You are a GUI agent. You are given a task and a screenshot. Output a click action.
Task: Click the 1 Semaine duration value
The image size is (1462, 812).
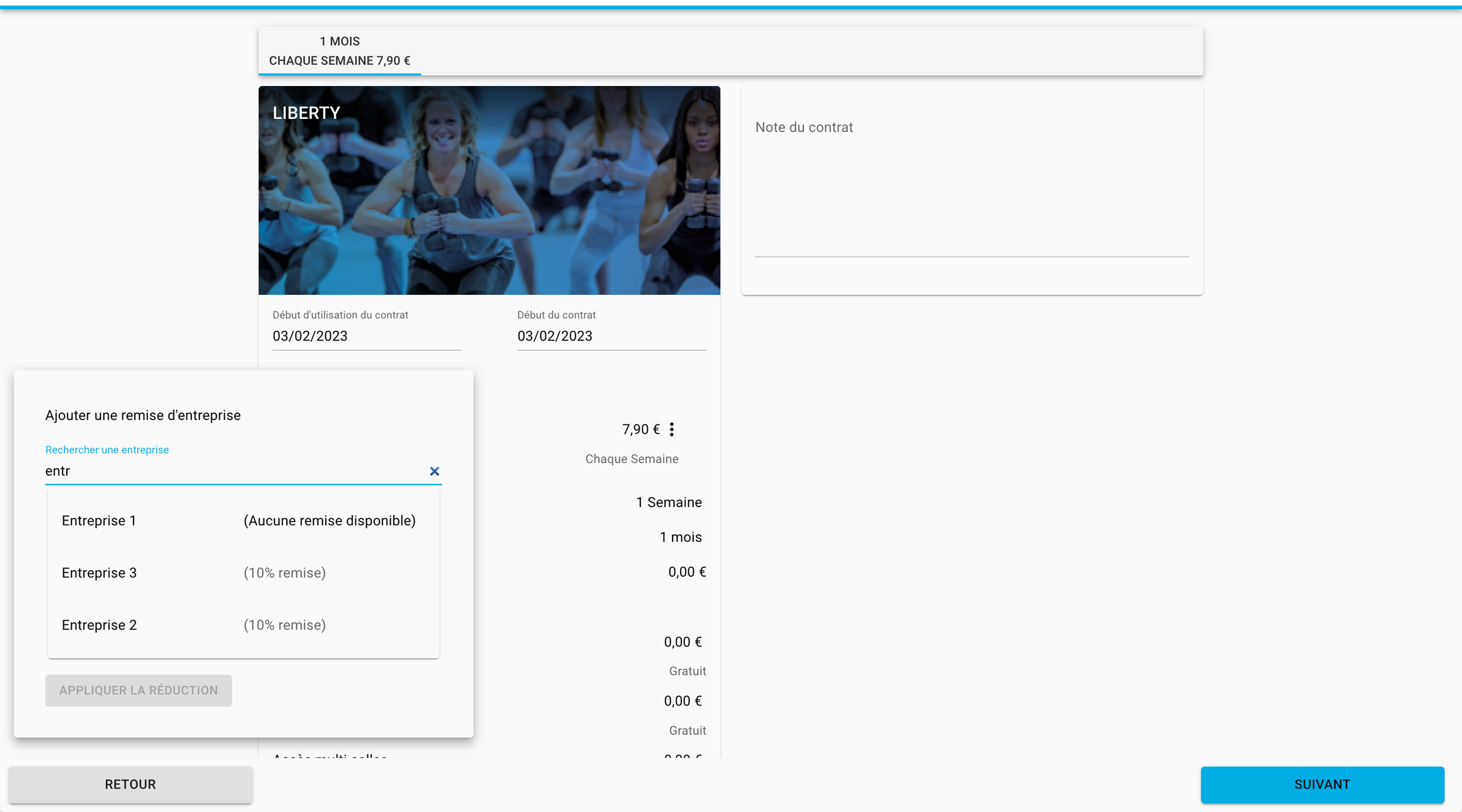point(668,503)
